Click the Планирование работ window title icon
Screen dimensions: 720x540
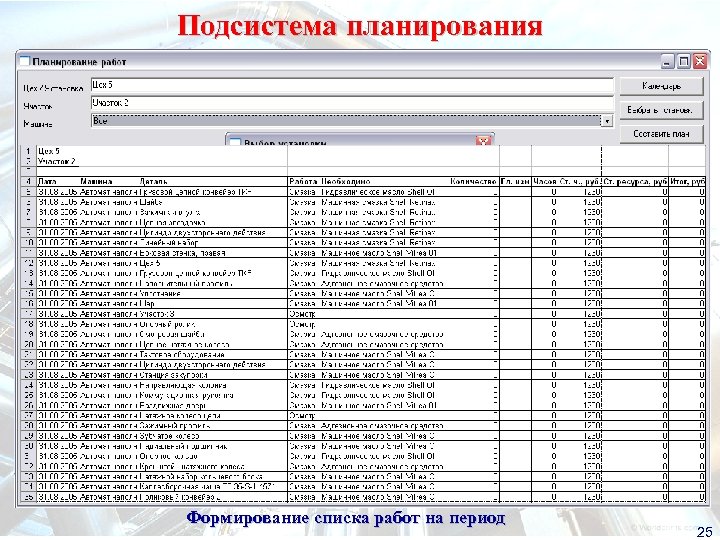coord(25,61)
